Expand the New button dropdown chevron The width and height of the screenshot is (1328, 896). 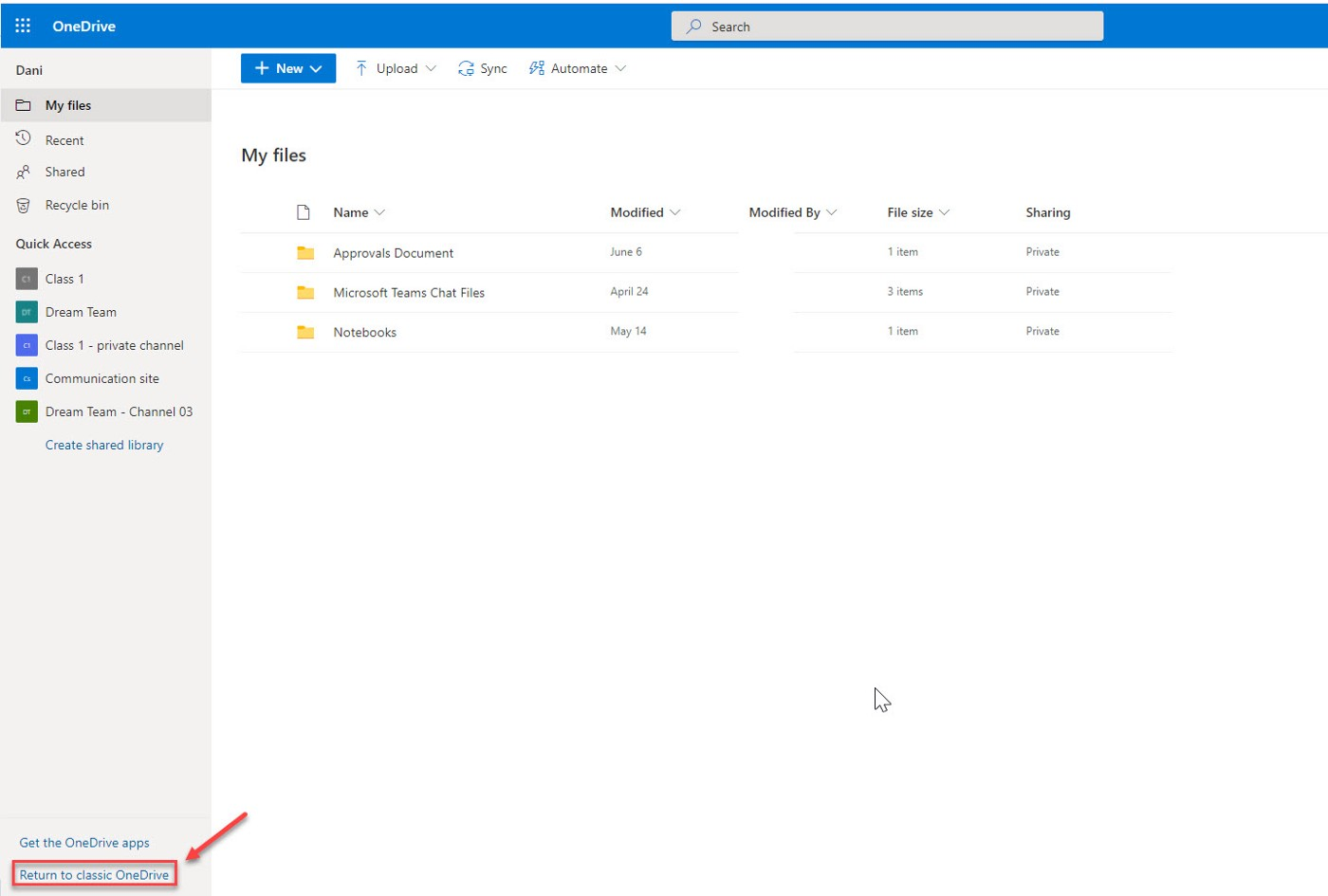click(316, 68)
